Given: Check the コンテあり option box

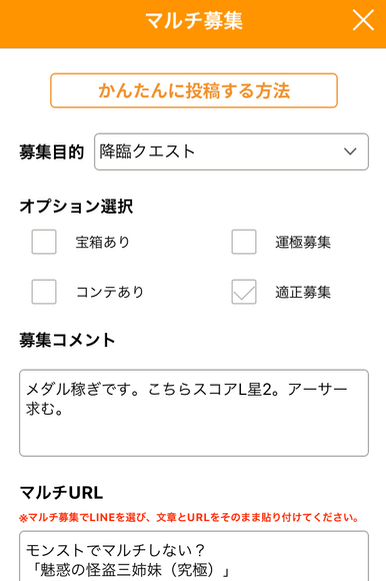Looking at the screenshot, I should tap(44, 292).
